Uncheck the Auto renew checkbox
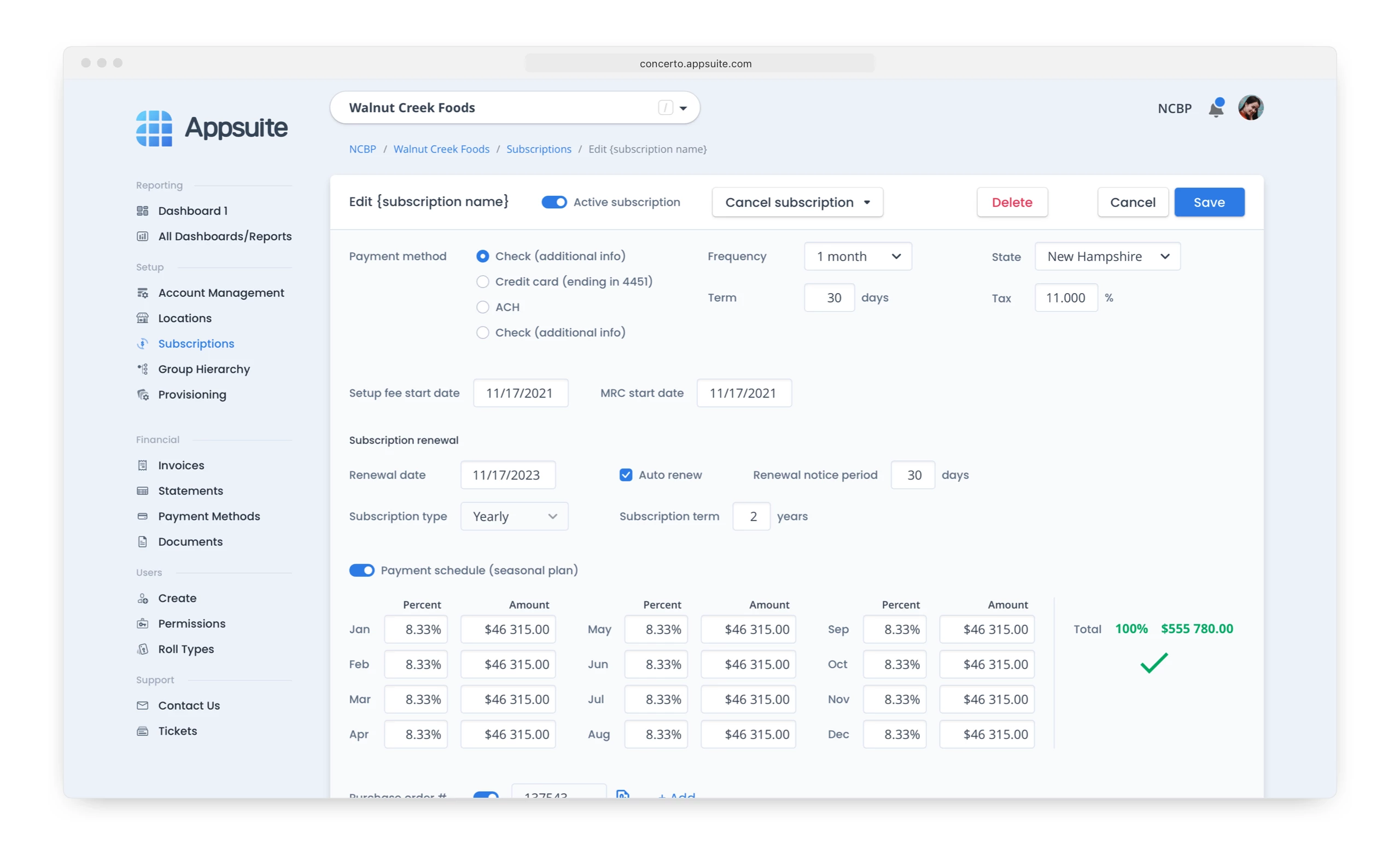 (626, 475)
